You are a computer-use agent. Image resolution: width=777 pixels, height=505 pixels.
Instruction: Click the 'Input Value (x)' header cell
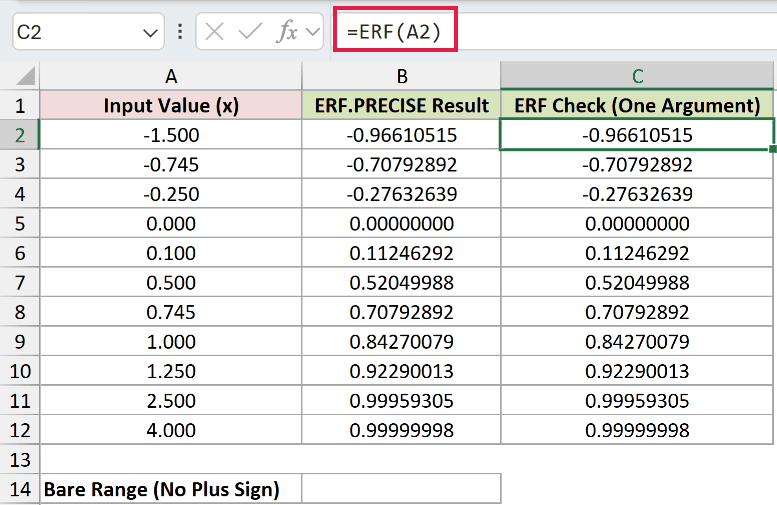170,105
